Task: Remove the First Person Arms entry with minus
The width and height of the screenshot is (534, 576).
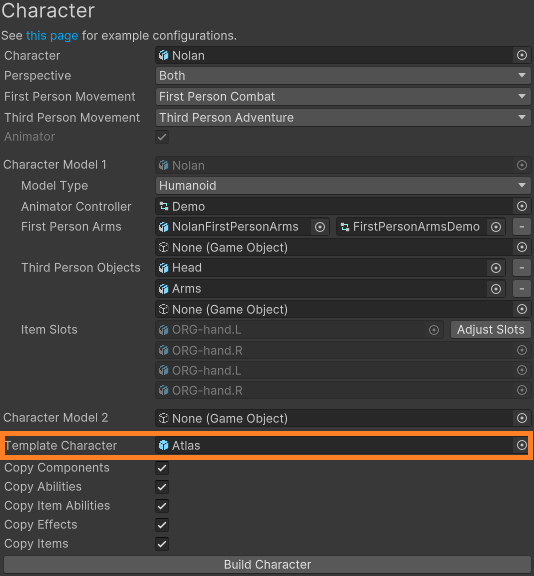Action: [522, 227]
